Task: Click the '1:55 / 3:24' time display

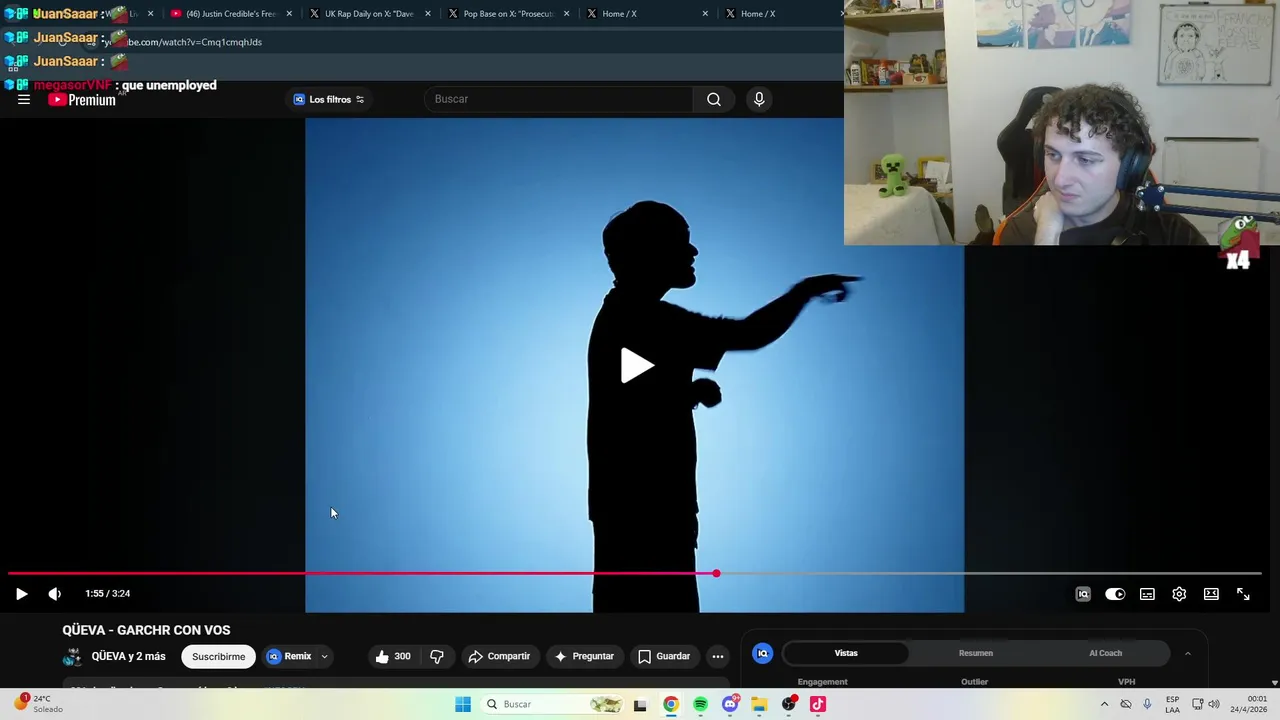Action: click(x=108, y=594)
